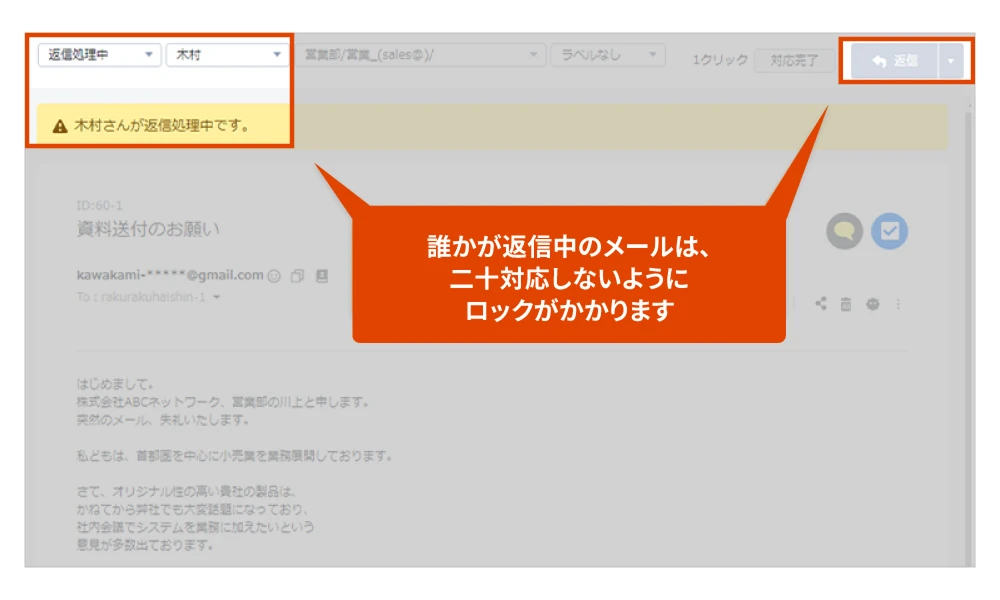The width and height of the screenshot is (1000, 600).
Task: Click the sender address kawakami-*****@gmail.com
Action: click(170, 275)
